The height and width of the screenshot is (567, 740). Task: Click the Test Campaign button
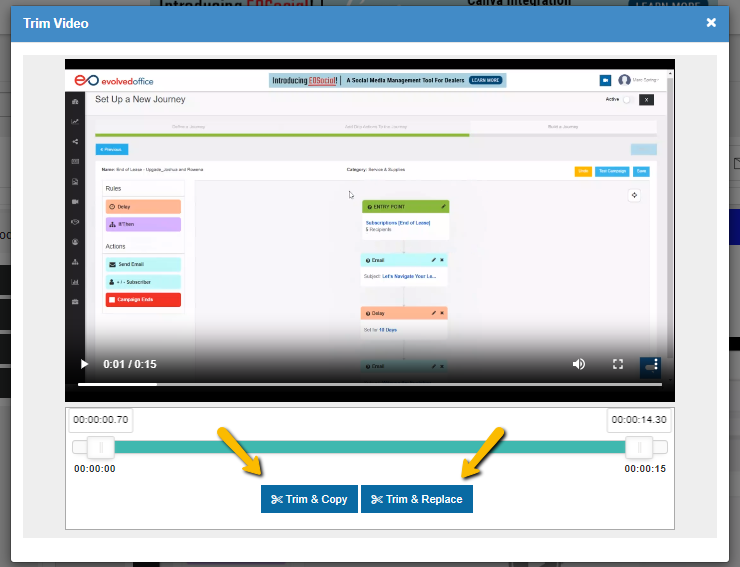point(612,171)
